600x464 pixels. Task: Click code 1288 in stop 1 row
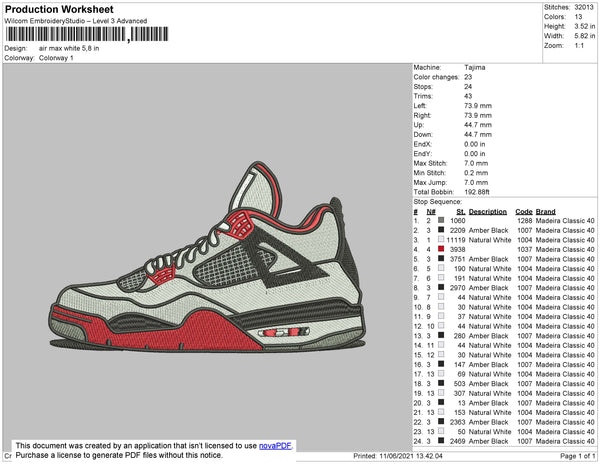tap(525, 221)
